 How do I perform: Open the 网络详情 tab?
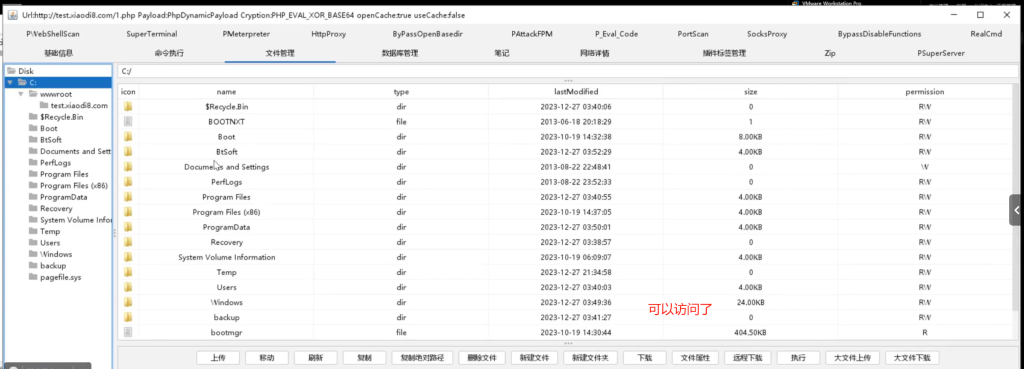594,54
